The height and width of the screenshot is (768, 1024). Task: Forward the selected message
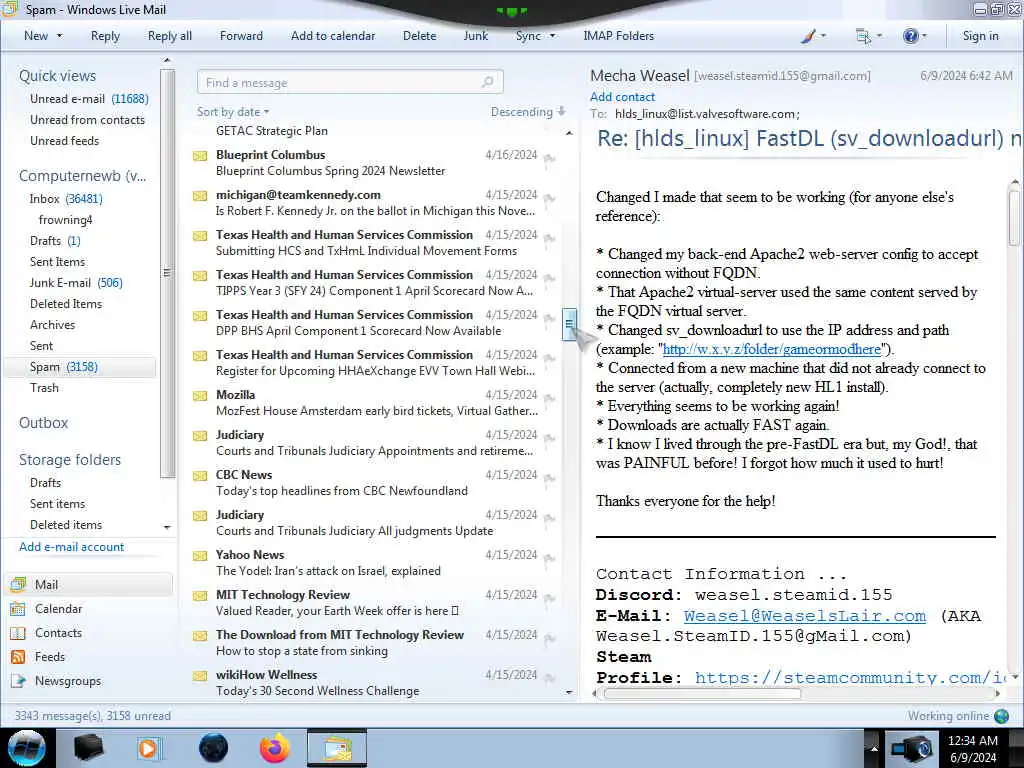[x=241, y=36]
